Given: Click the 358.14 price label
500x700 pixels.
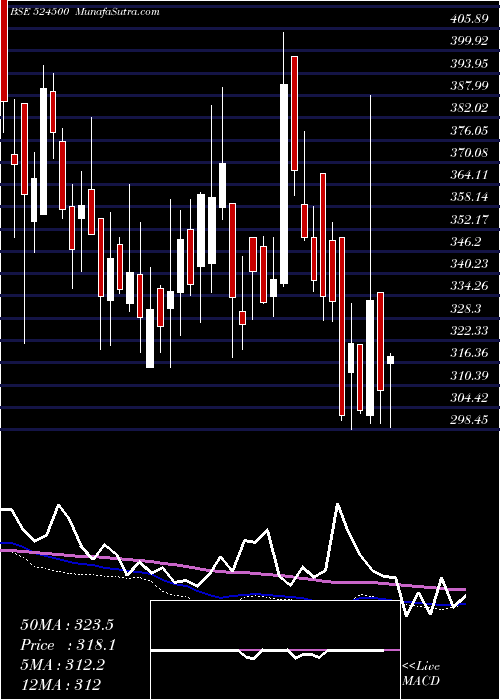Looking at the screenshot, I should (470, 197).
